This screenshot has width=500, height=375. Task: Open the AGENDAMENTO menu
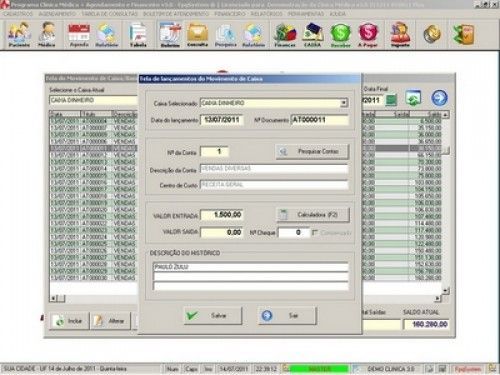(57, 14)
